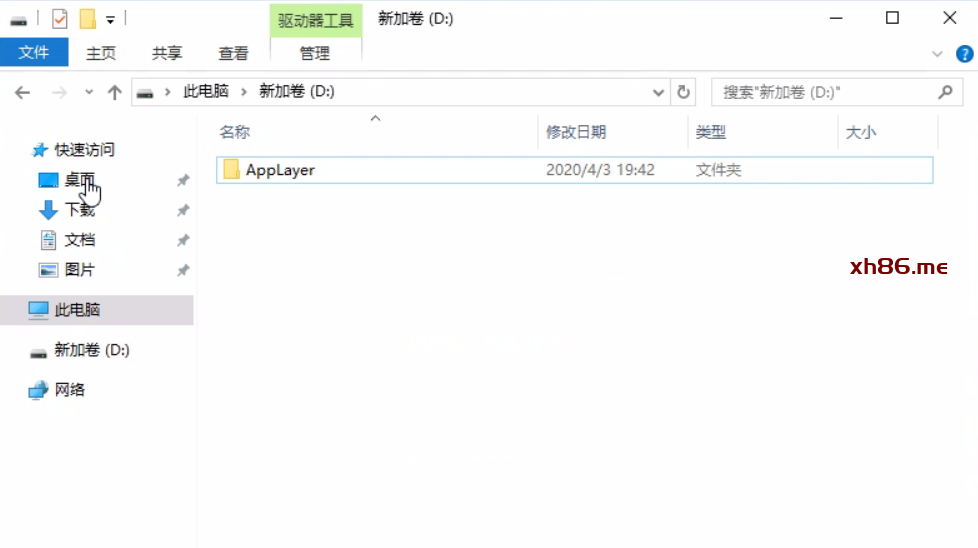Expand the address bar history dropdown

pos(658,92)
